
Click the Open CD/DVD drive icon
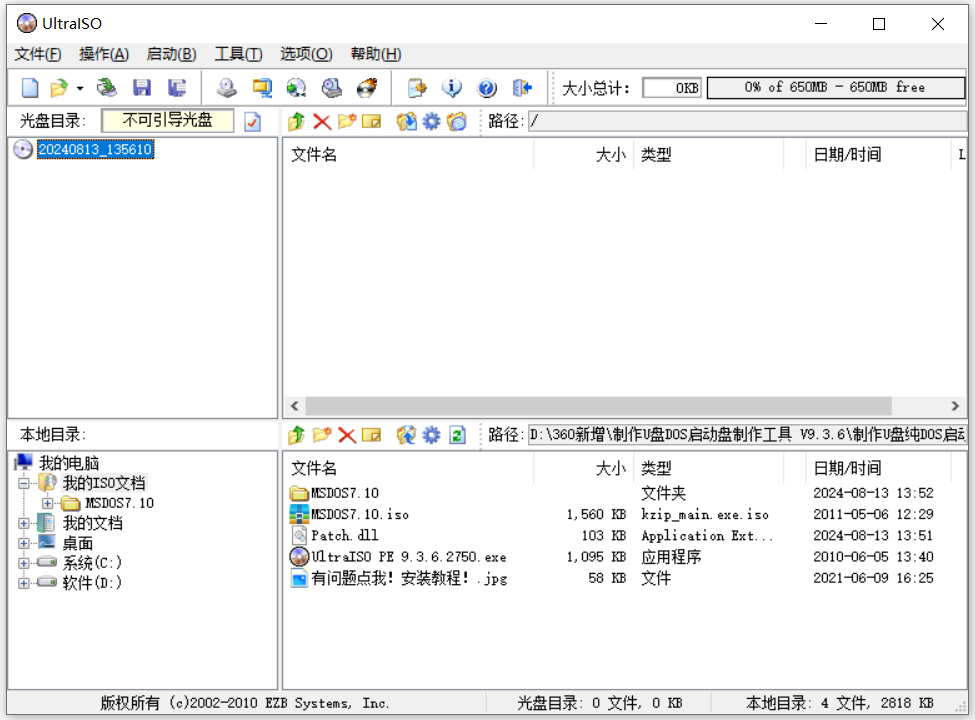coord(106,88)
